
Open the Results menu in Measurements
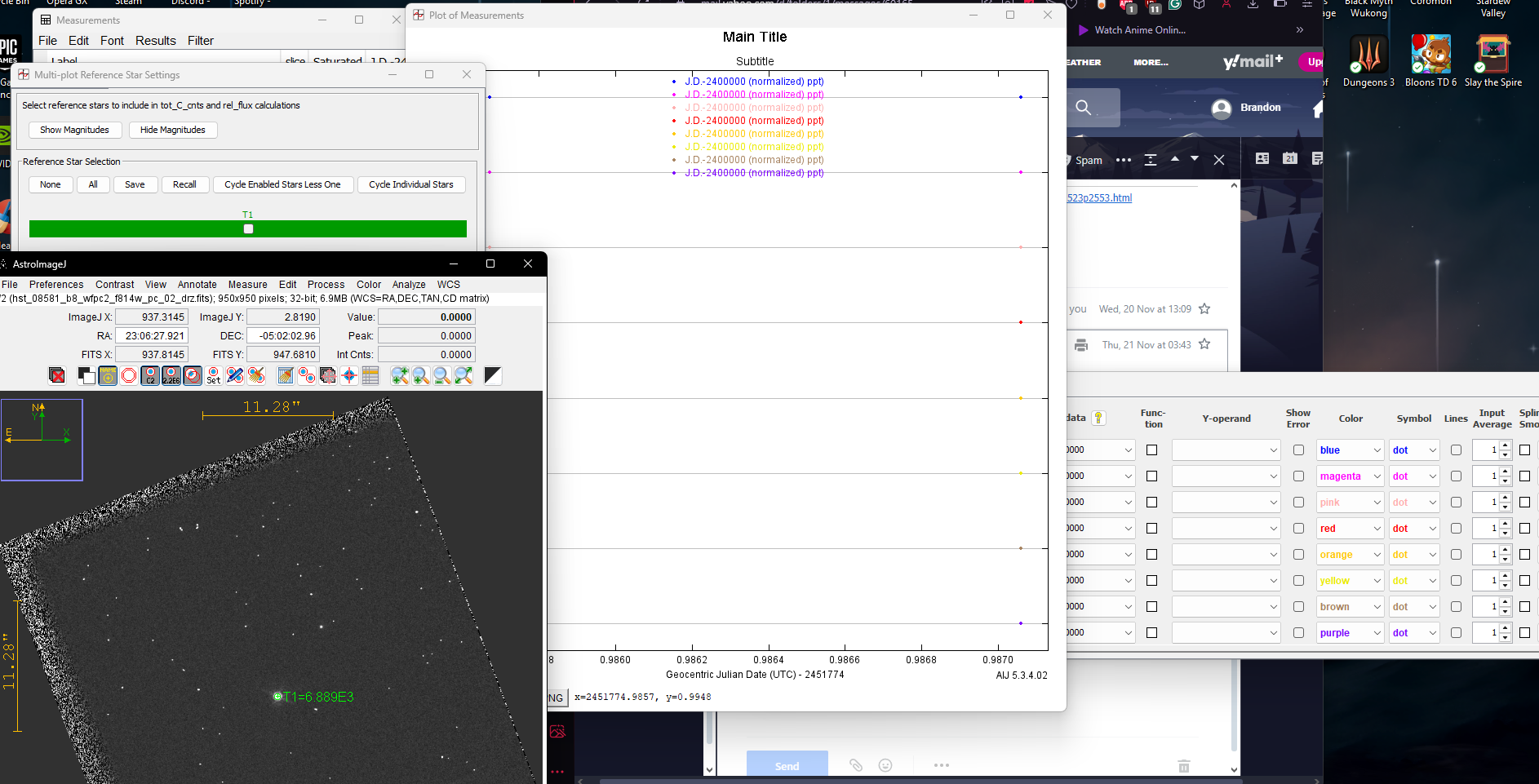[x=155, y=41]
